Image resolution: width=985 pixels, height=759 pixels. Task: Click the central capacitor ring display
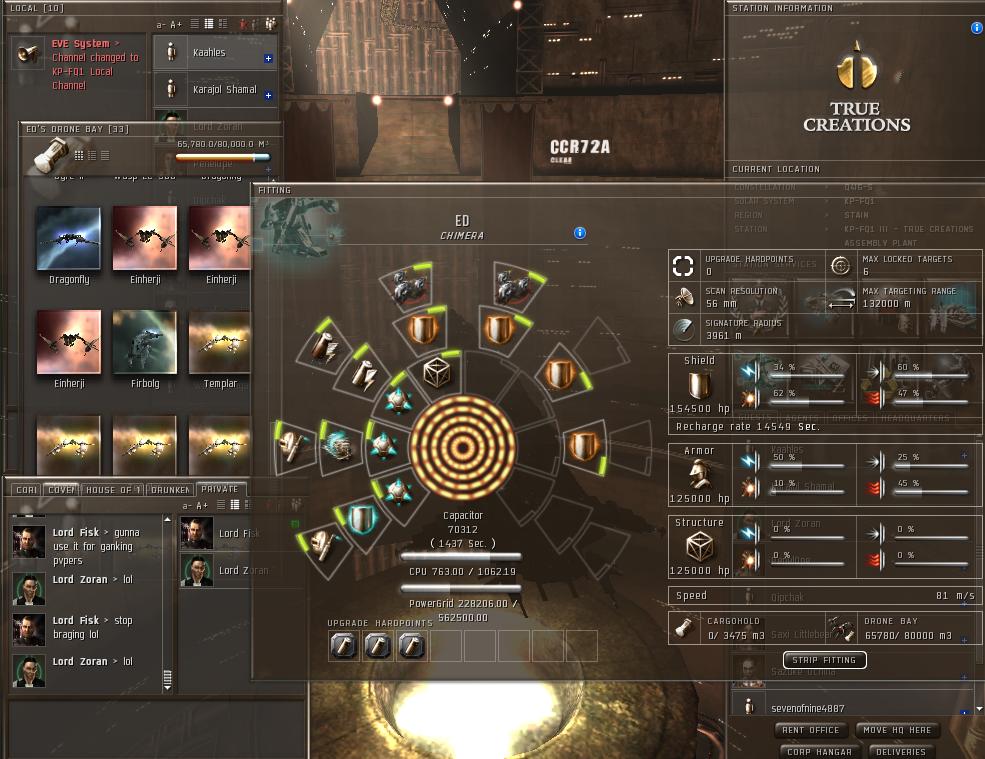coord(462,447)
